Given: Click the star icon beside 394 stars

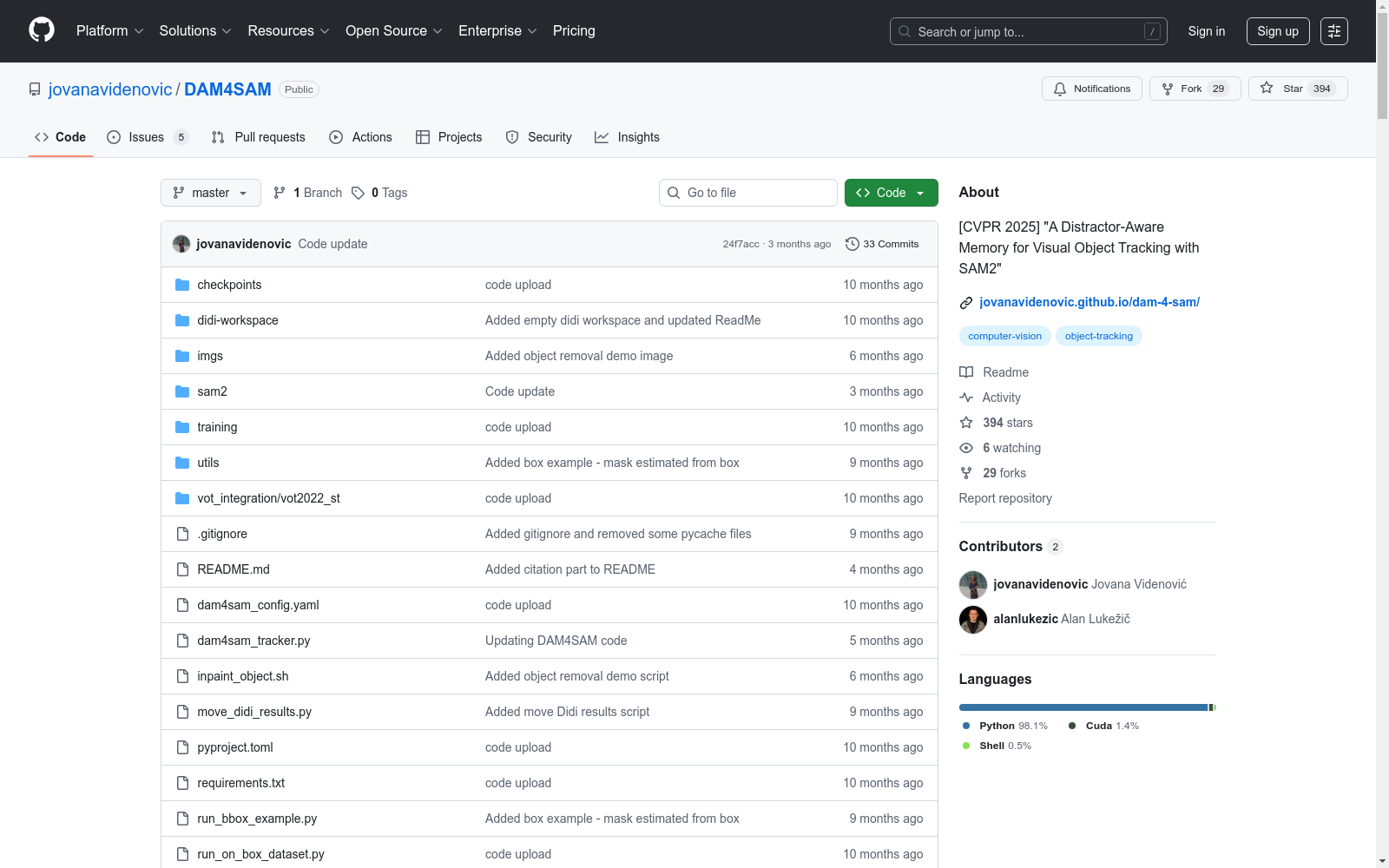Looking at the screenshot, I should [966, 423].
